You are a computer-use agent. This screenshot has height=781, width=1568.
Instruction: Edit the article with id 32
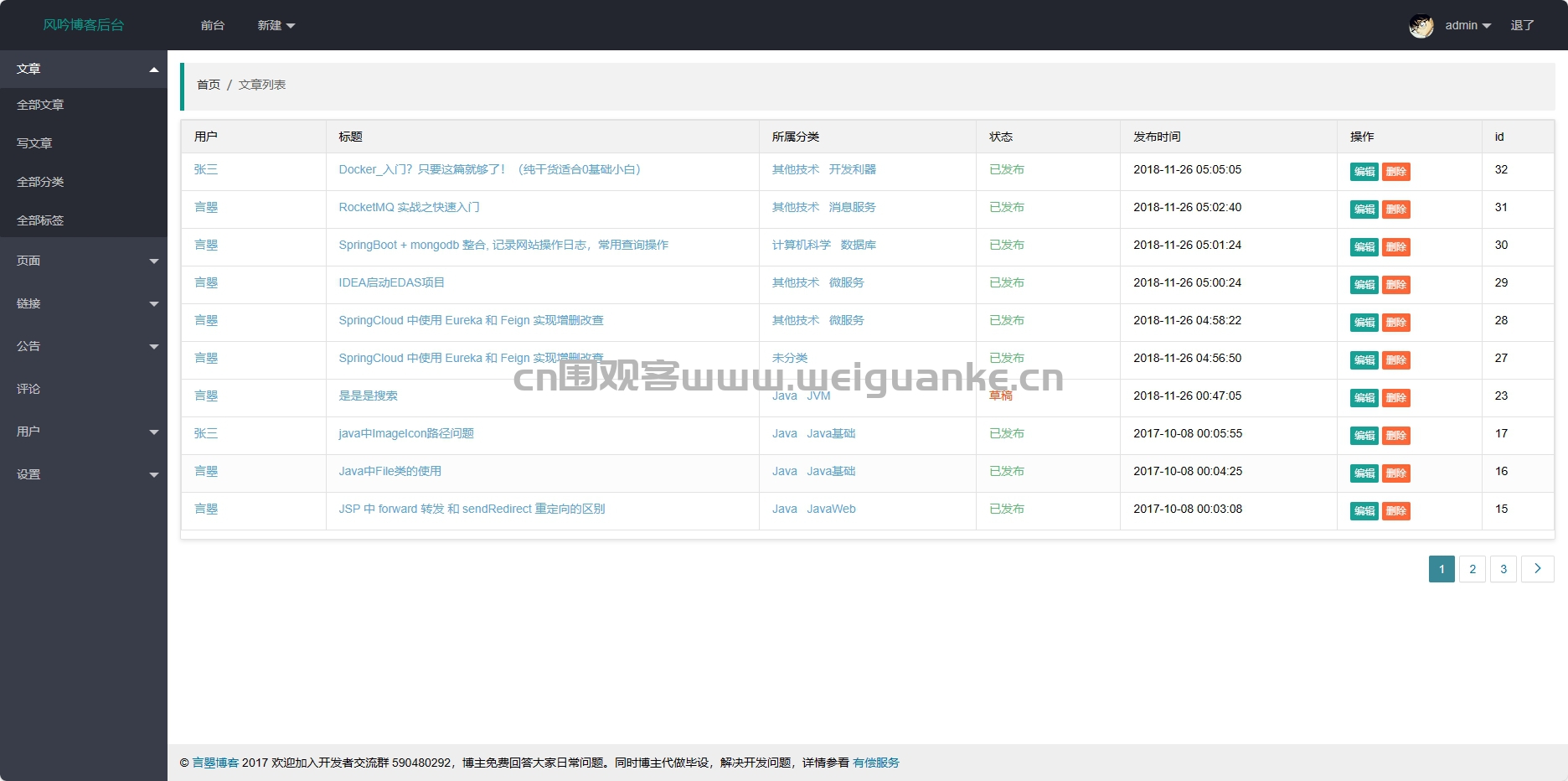1364,172
